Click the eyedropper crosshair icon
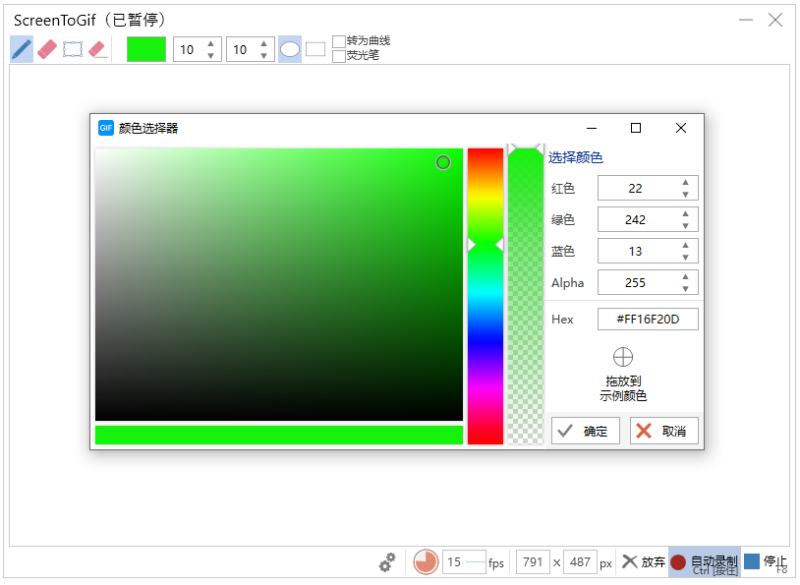Screen dimensions: 800x585 [x=622, y=357]
